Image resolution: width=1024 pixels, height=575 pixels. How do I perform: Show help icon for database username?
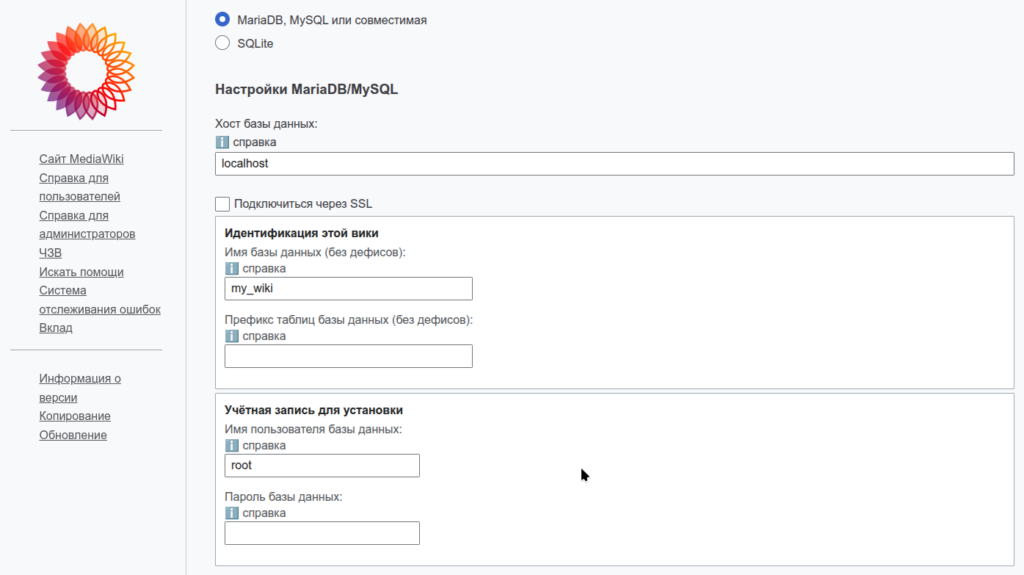231,445
